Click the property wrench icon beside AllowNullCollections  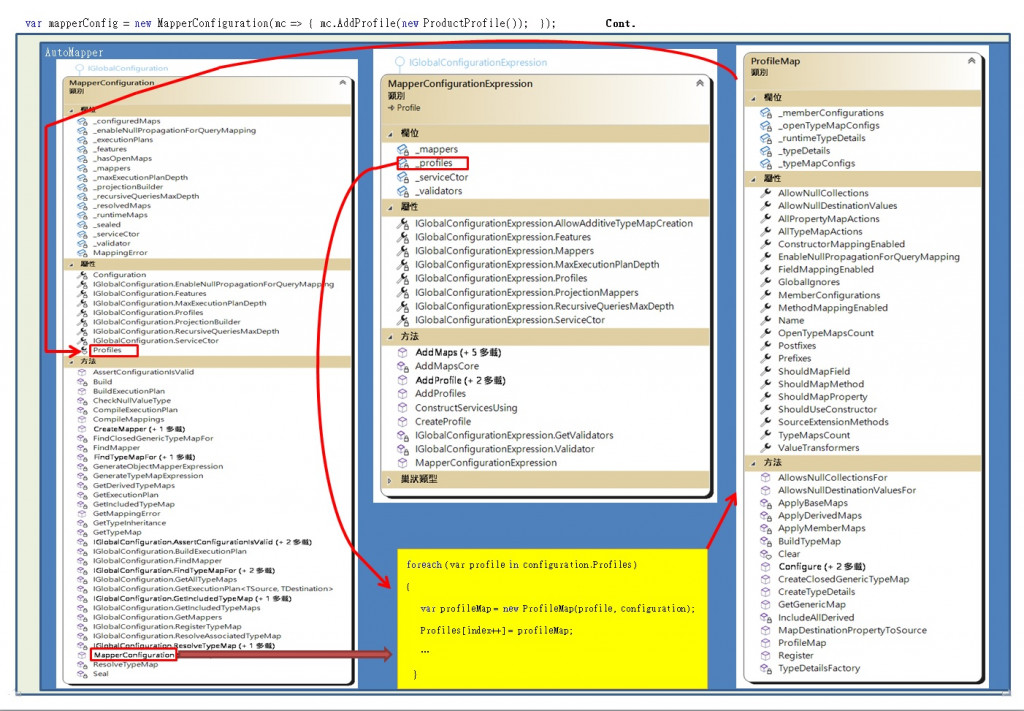coord(765,193)
